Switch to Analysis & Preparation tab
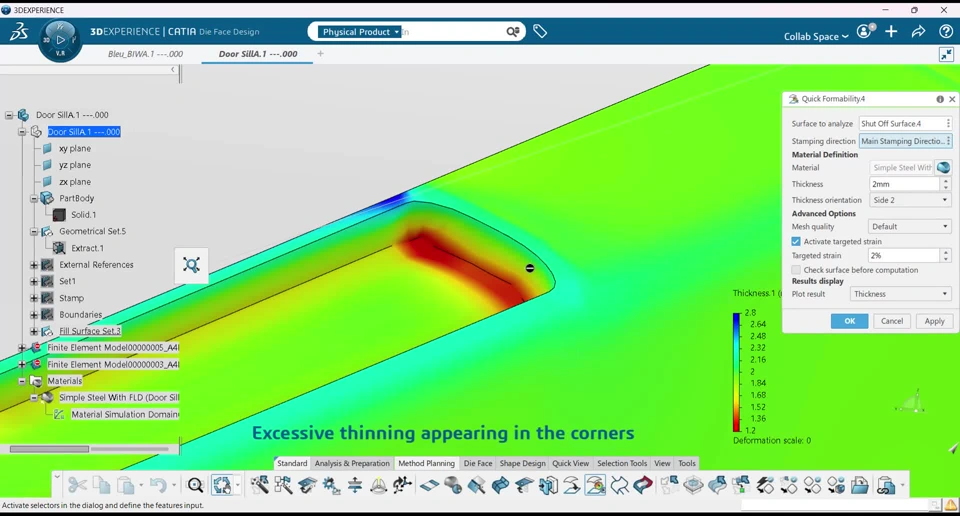Viewport: 960px width, 516px height. pyautogui.click(x=352, y=463)
